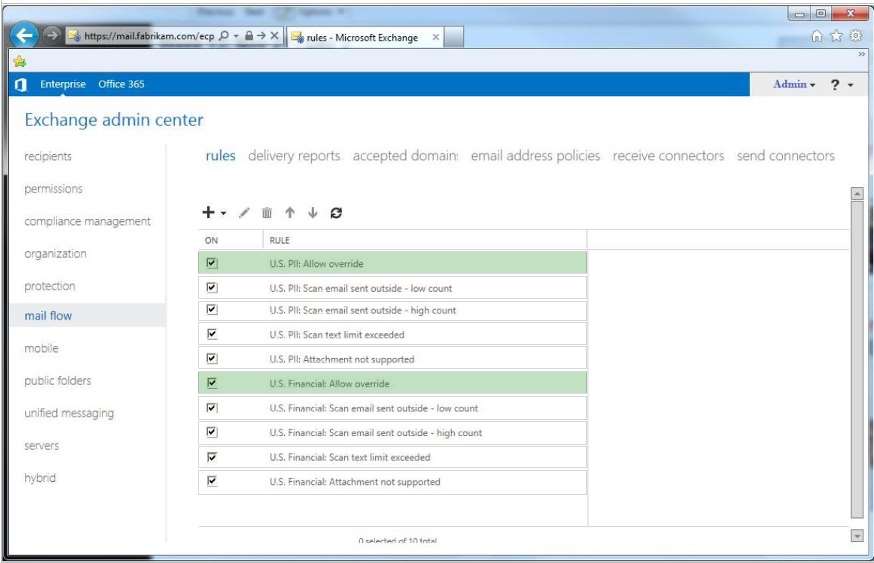Viewport: 874px width, 563px height.
Task: Open mobile in left navigation
Action: click(x=41, y=348)
